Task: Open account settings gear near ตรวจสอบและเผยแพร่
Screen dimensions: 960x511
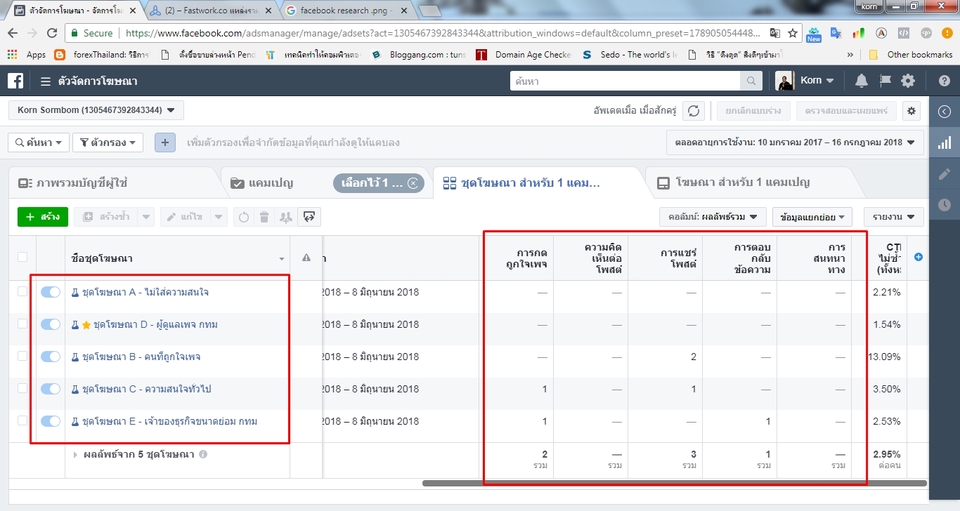Action: pyautogui.click(x=912, y=111)
